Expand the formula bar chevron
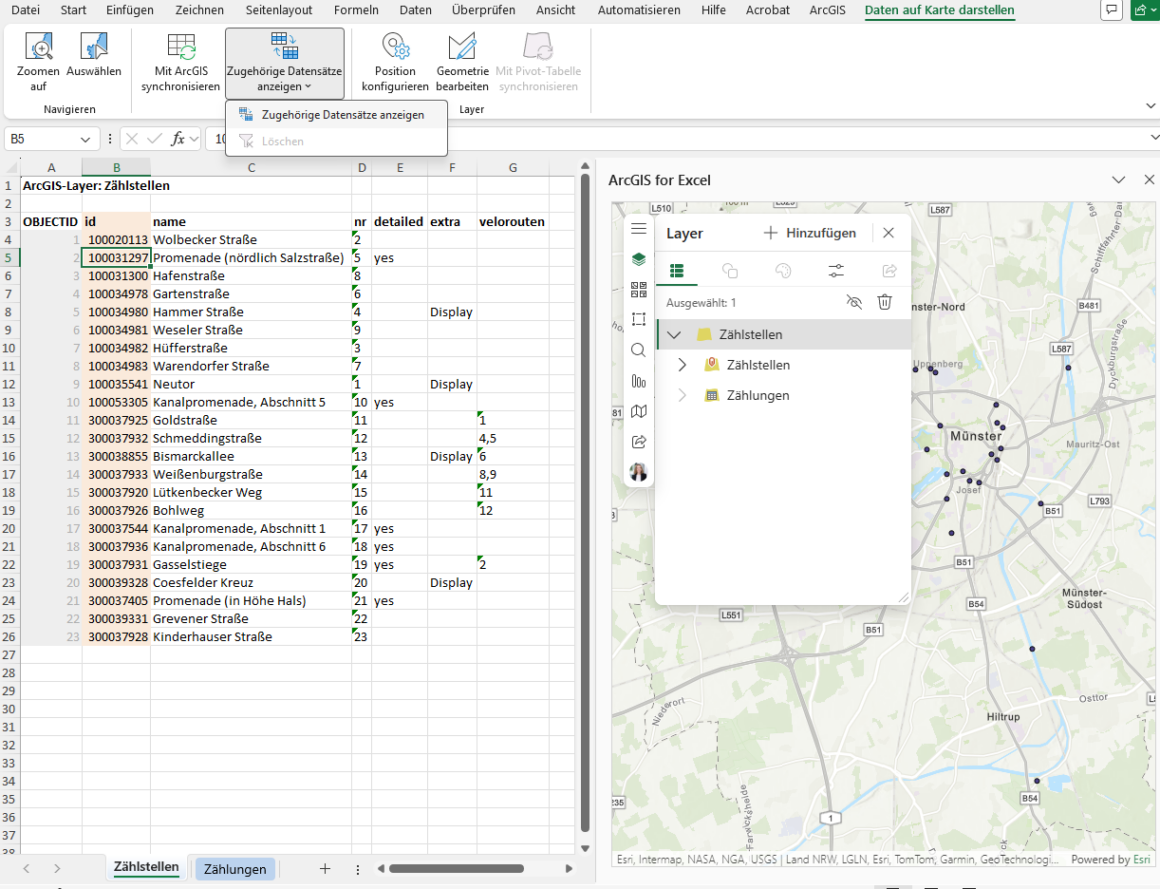The height and width of the screenshot is (889, 1160). click(1154, 138)
